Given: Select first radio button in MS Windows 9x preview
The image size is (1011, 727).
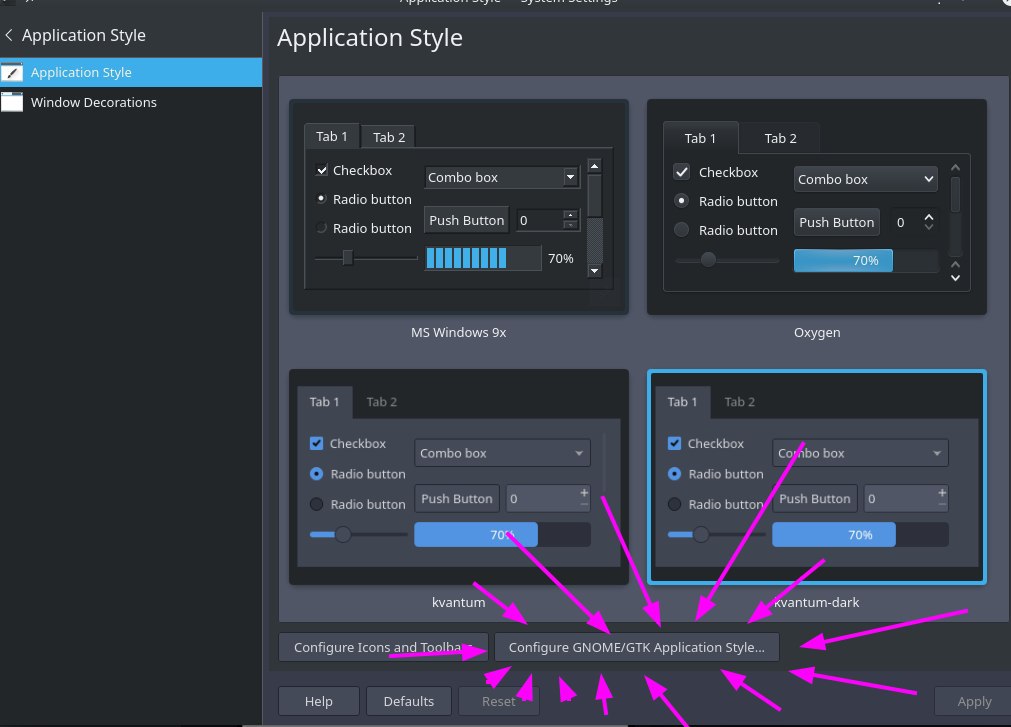Looking at the screenshot, I should (x=322, y=199).
